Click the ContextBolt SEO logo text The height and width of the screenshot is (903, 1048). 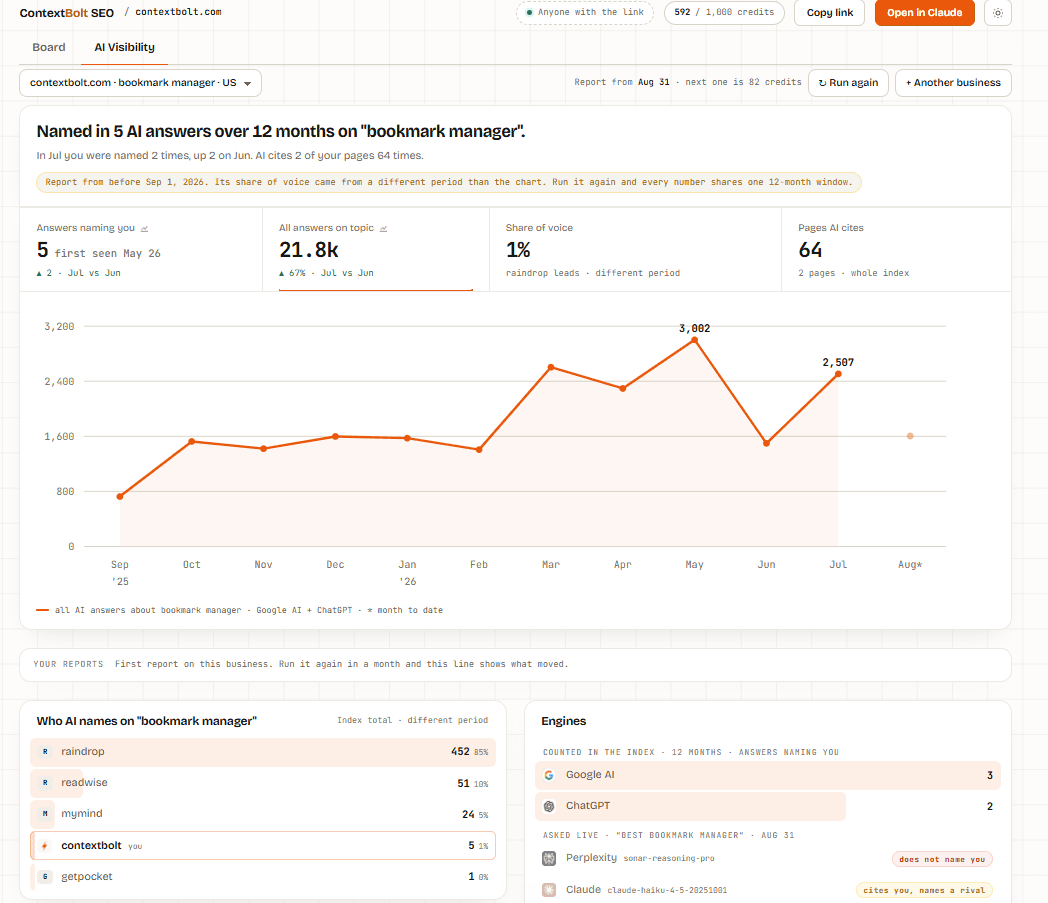click(67, 13)
